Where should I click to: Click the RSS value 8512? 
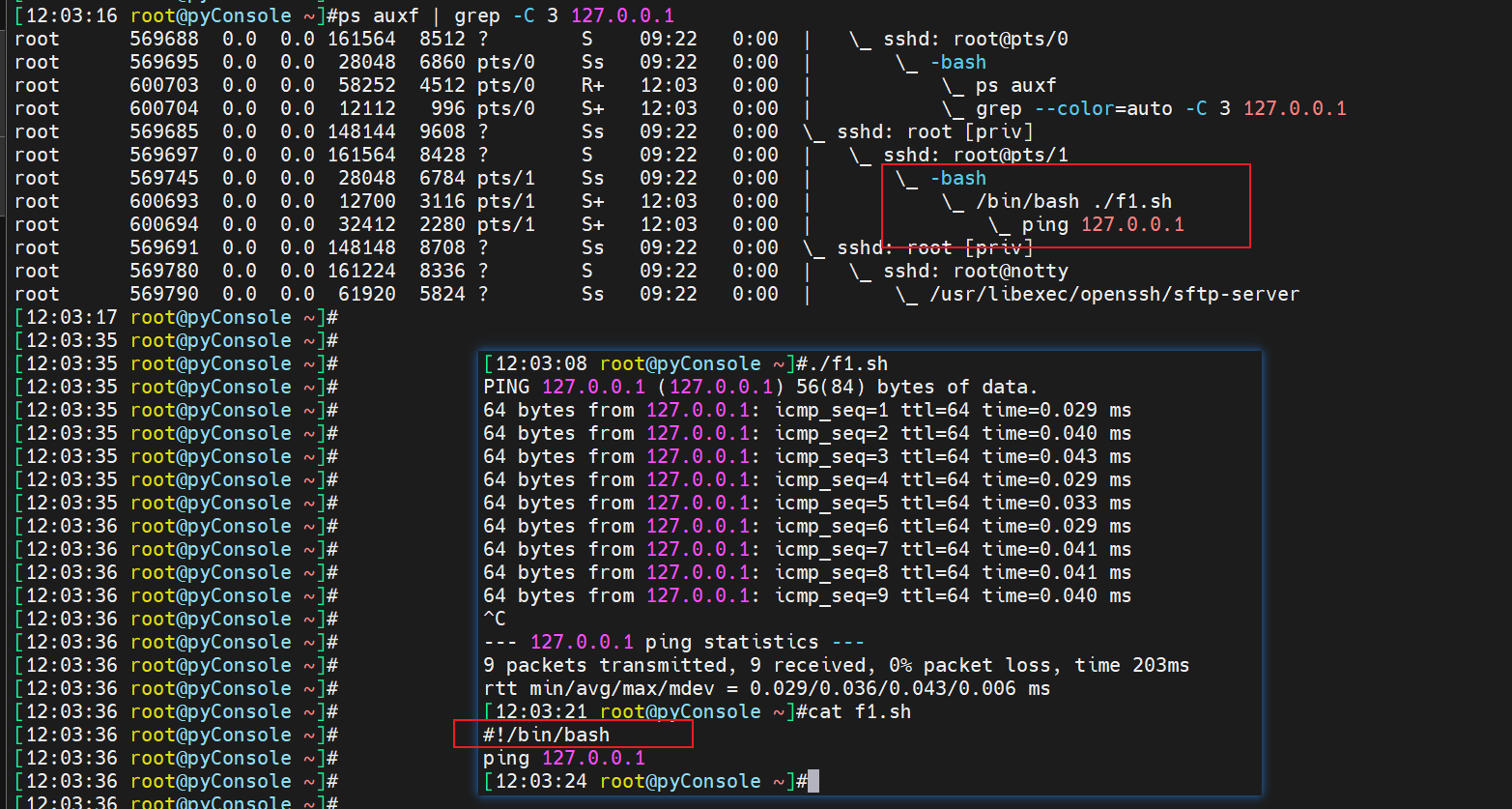pyautogui.click(x=442, y=39)
